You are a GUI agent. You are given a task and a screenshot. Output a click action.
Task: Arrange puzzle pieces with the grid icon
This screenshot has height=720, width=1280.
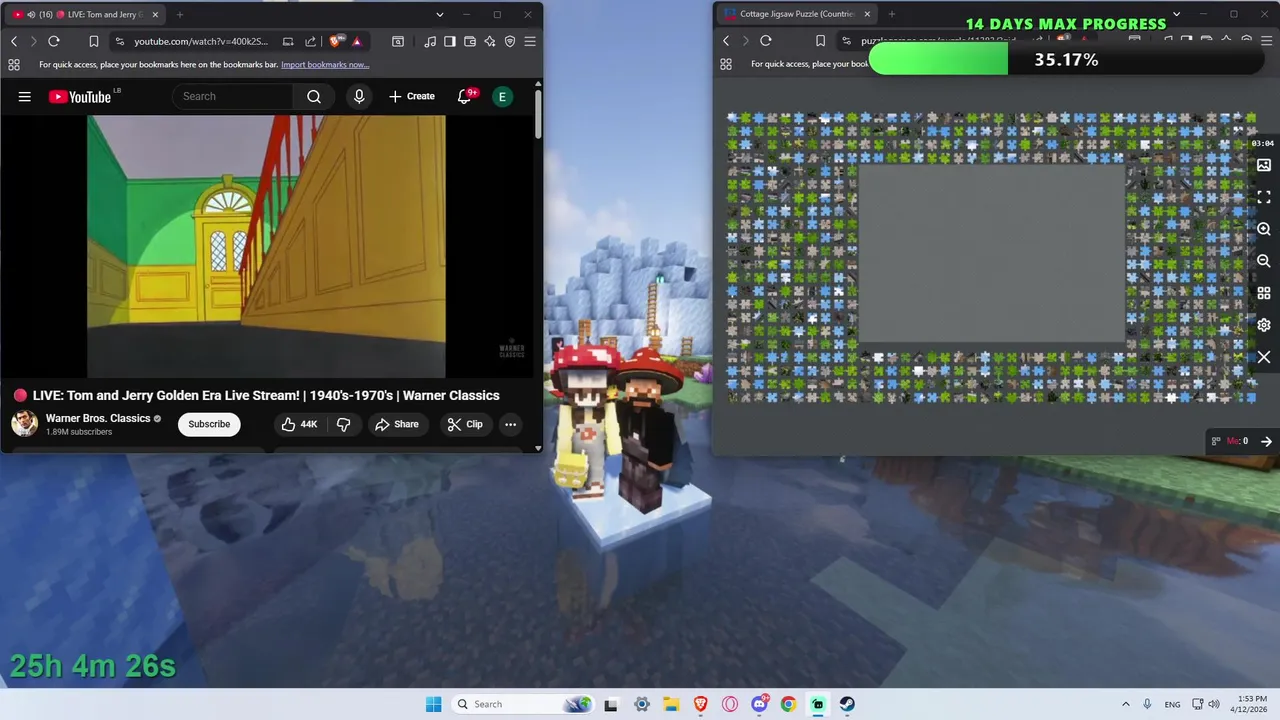[1264, 293]
